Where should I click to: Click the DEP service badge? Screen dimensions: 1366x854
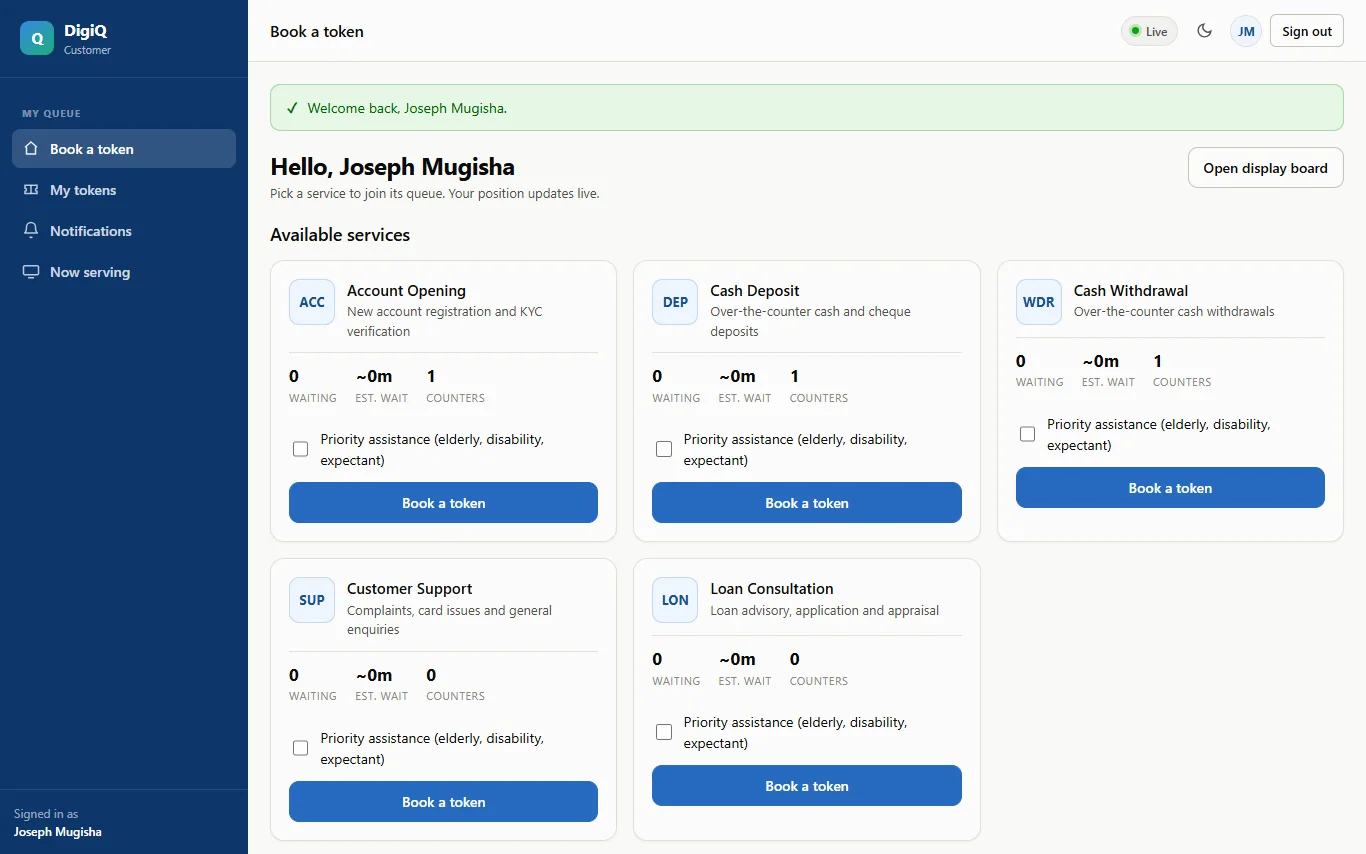[675, 302]
